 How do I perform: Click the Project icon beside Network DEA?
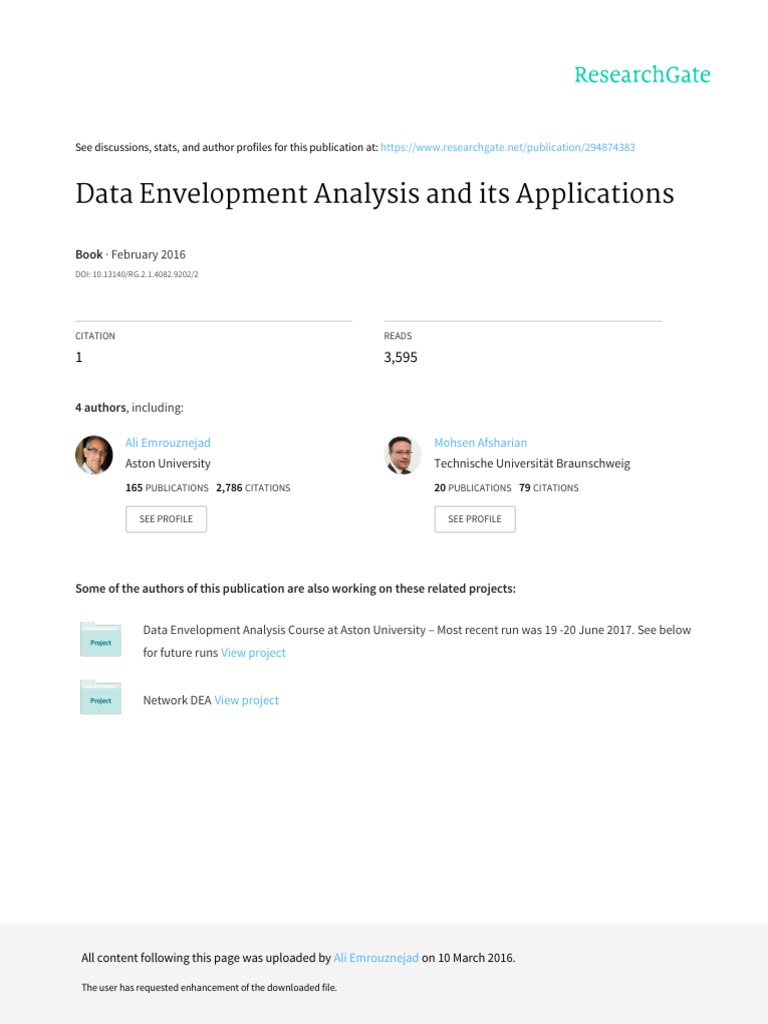click(100, 698)
